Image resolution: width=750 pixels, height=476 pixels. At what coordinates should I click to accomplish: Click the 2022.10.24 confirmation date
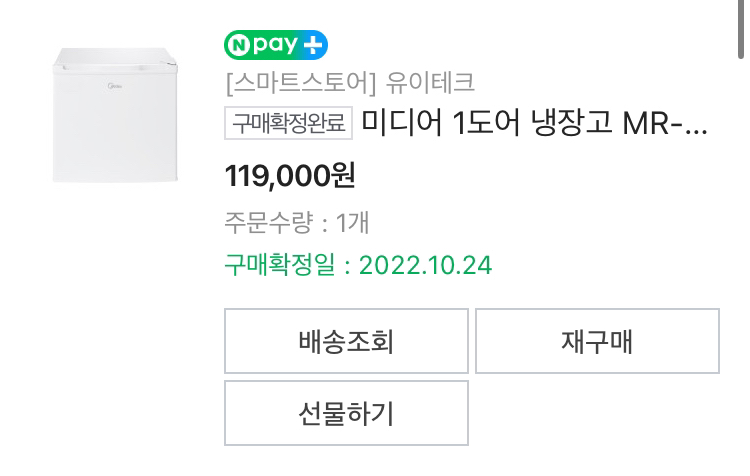[425, 266]
